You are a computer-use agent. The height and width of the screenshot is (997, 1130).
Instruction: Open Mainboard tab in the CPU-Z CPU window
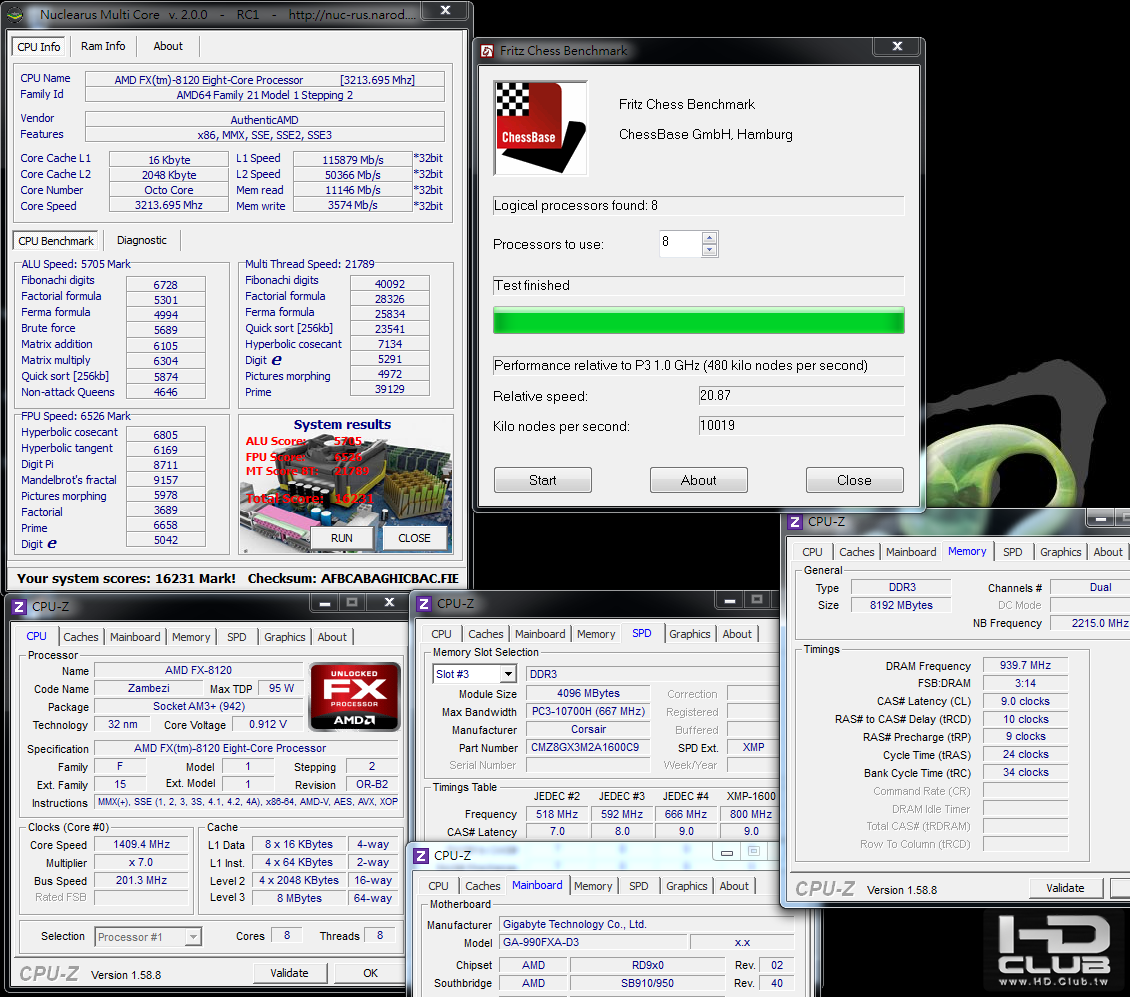(135, 637)
